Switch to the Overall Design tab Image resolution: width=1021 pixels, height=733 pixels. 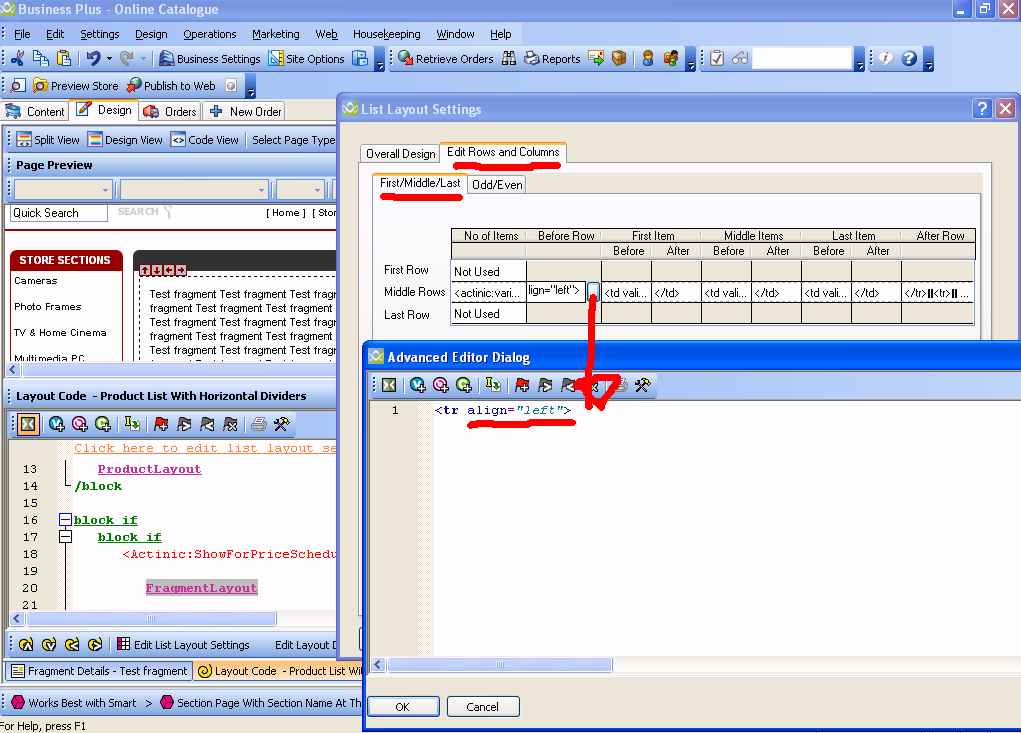pyautogui.click(x=400, y=154)
